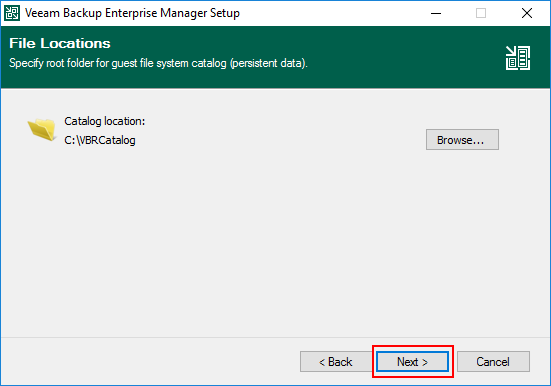Click the Veeam logo icon in title bar

[12, 13]
